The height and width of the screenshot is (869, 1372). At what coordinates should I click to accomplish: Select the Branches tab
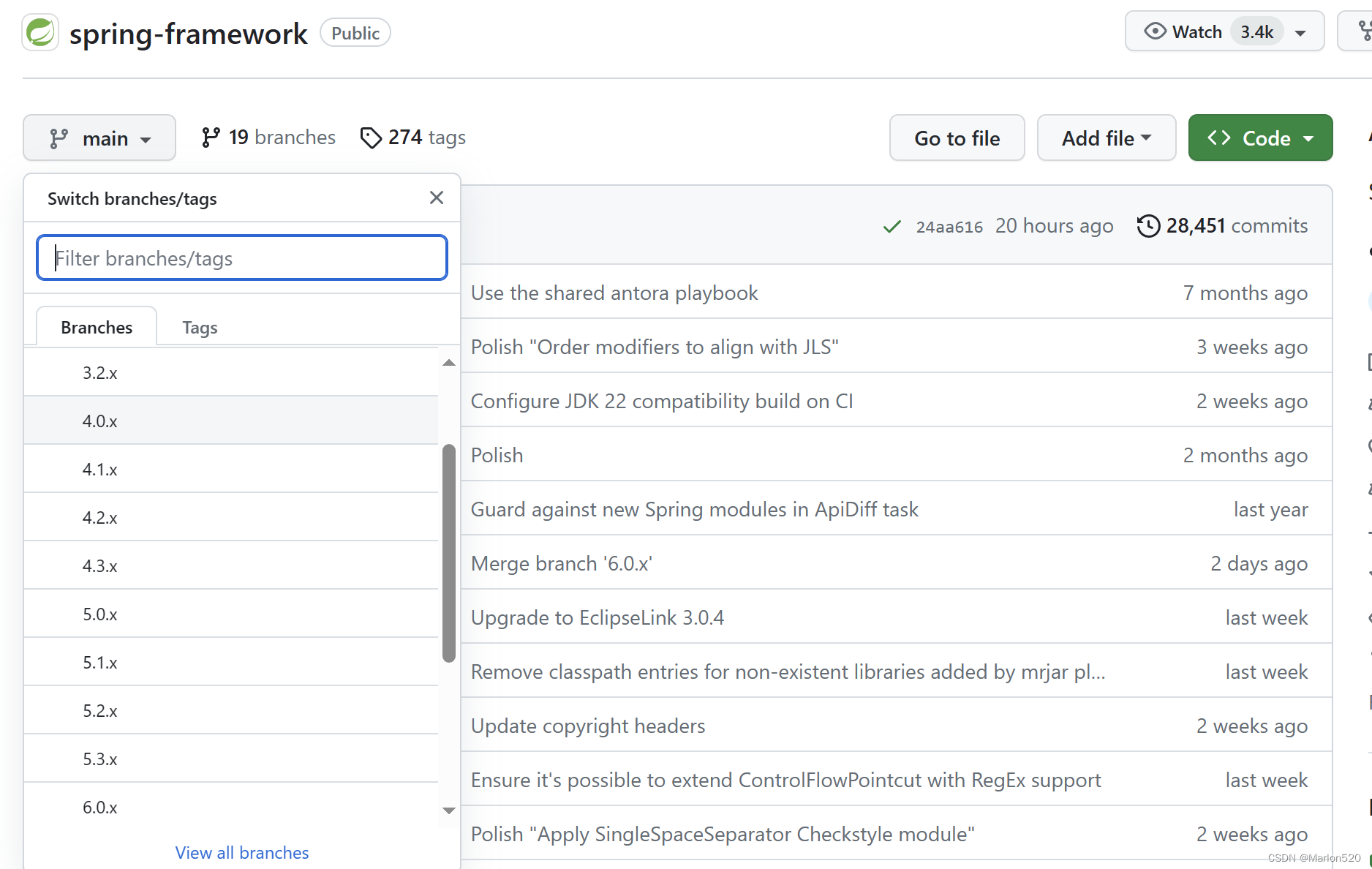pos(97,327)
